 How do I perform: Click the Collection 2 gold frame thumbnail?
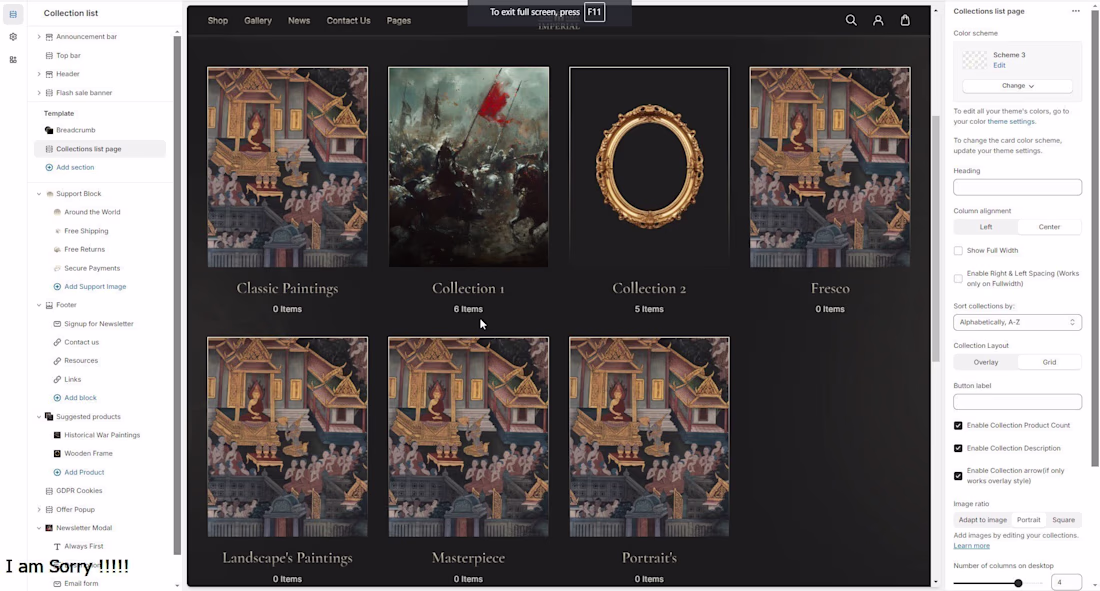pos(649,167)
